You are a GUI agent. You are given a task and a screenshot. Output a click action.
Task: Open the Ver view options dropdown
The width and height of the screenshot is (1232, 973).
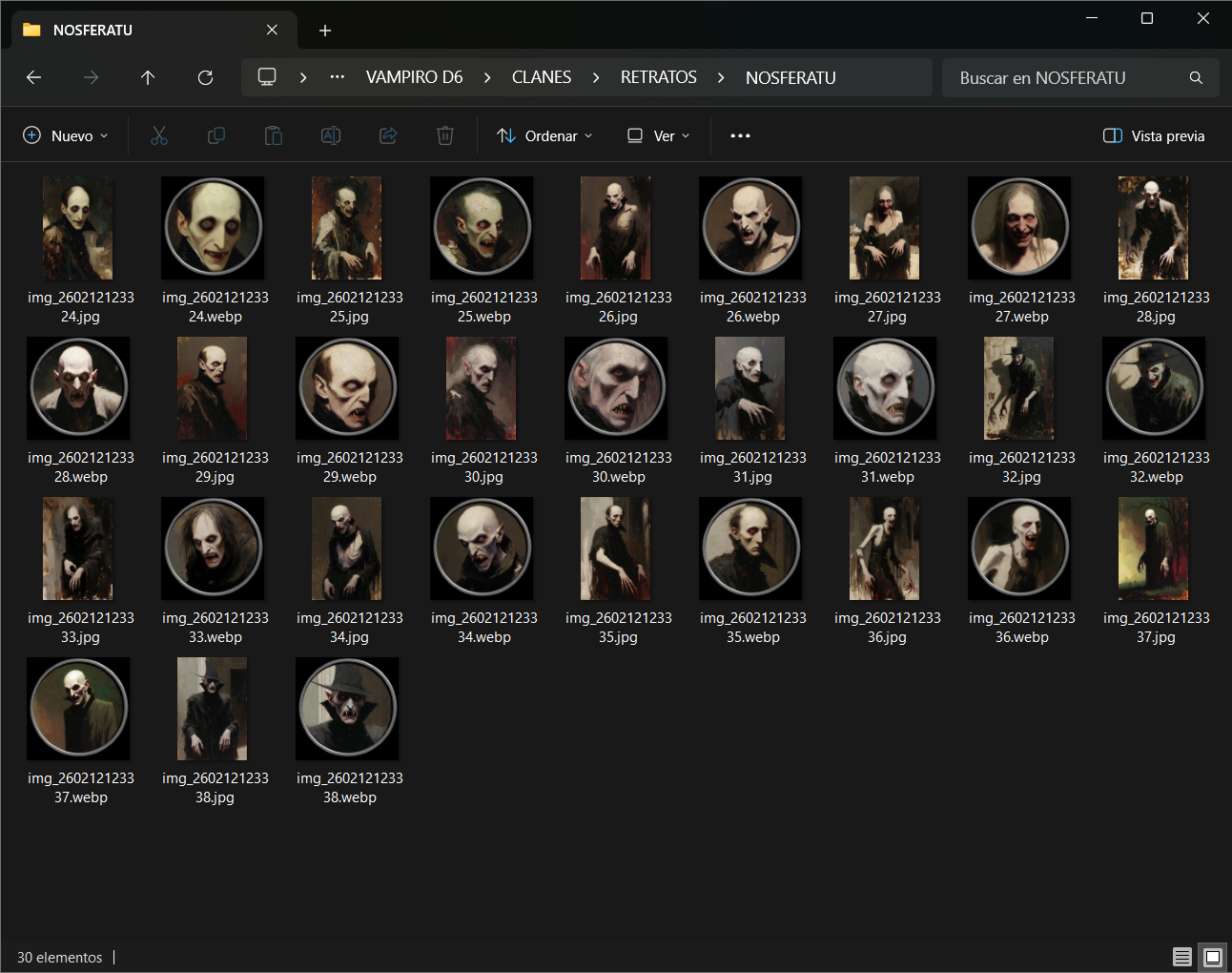pos(658,135)
